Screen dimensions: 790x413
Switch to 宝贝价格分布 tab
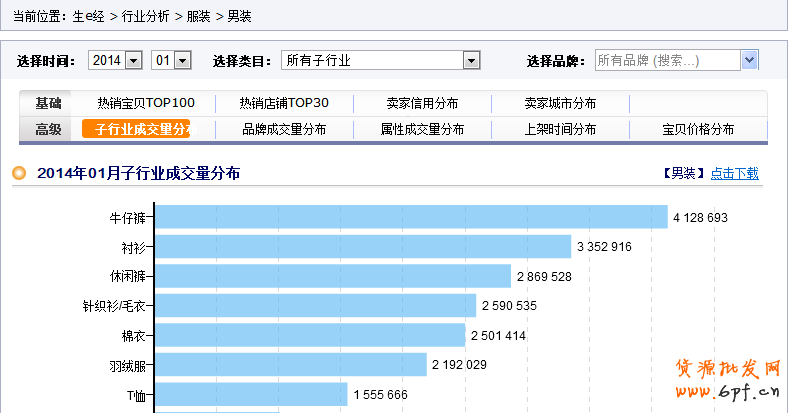pos(698,129)
